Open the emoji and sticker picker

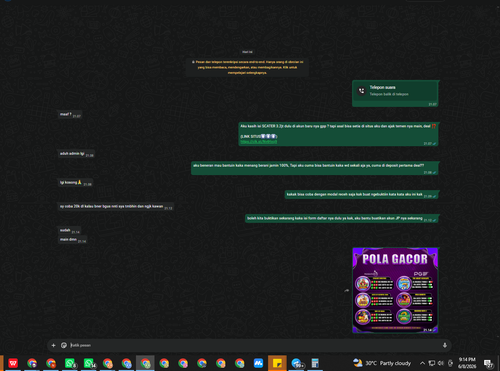click(64, 345)
